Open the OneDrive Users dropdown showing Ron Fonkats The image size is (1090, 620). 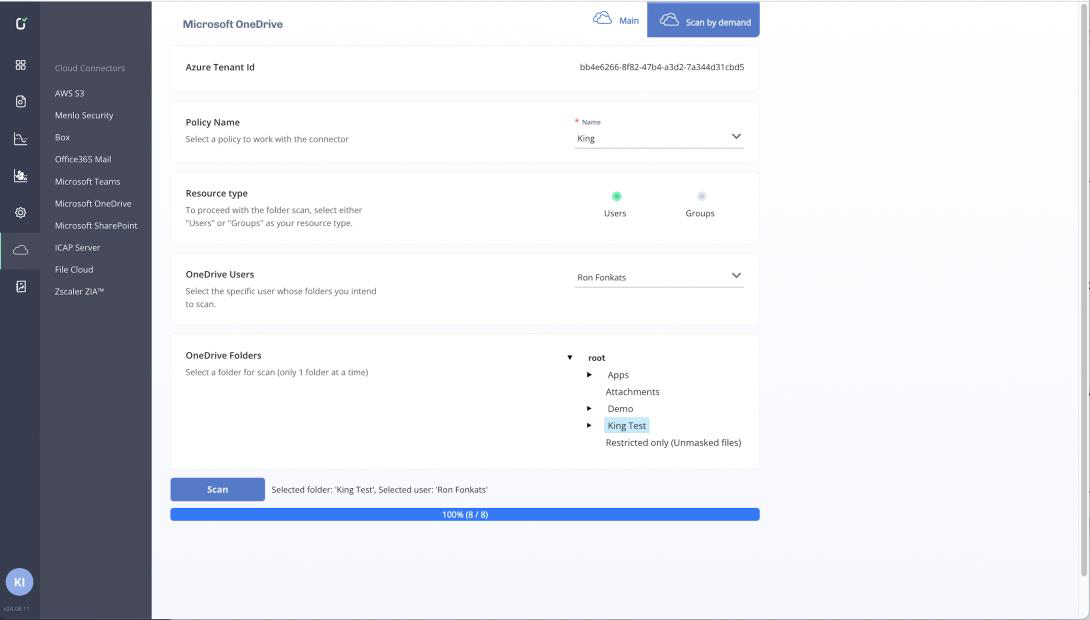click(x=659, y=277)
